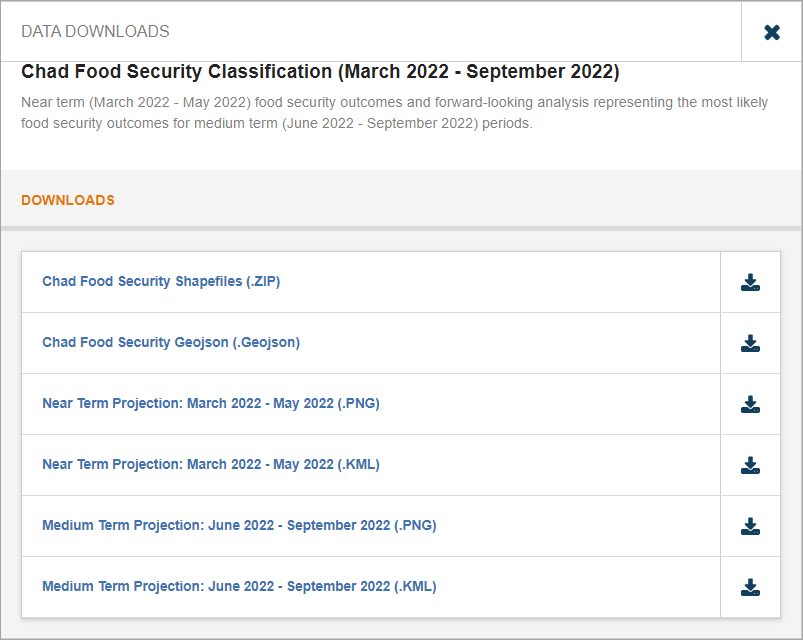Image resolution: width=803 pixels, height=640 pixels.
Task: Open Medium Term Projection (.PNG) link
Action: pos(239,526)
